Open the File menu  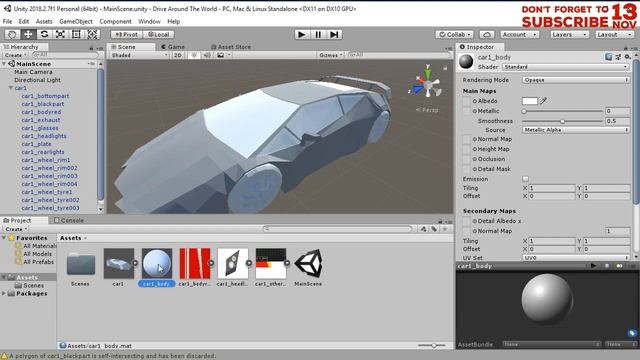coord(7,21)
